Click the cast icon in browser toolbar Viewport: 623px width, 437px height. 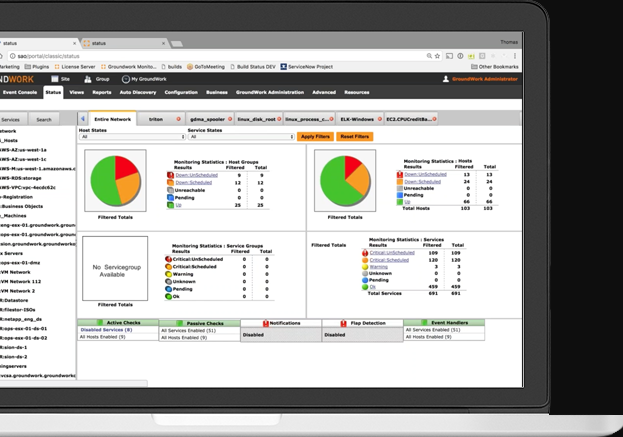click(x=449, y=56)
